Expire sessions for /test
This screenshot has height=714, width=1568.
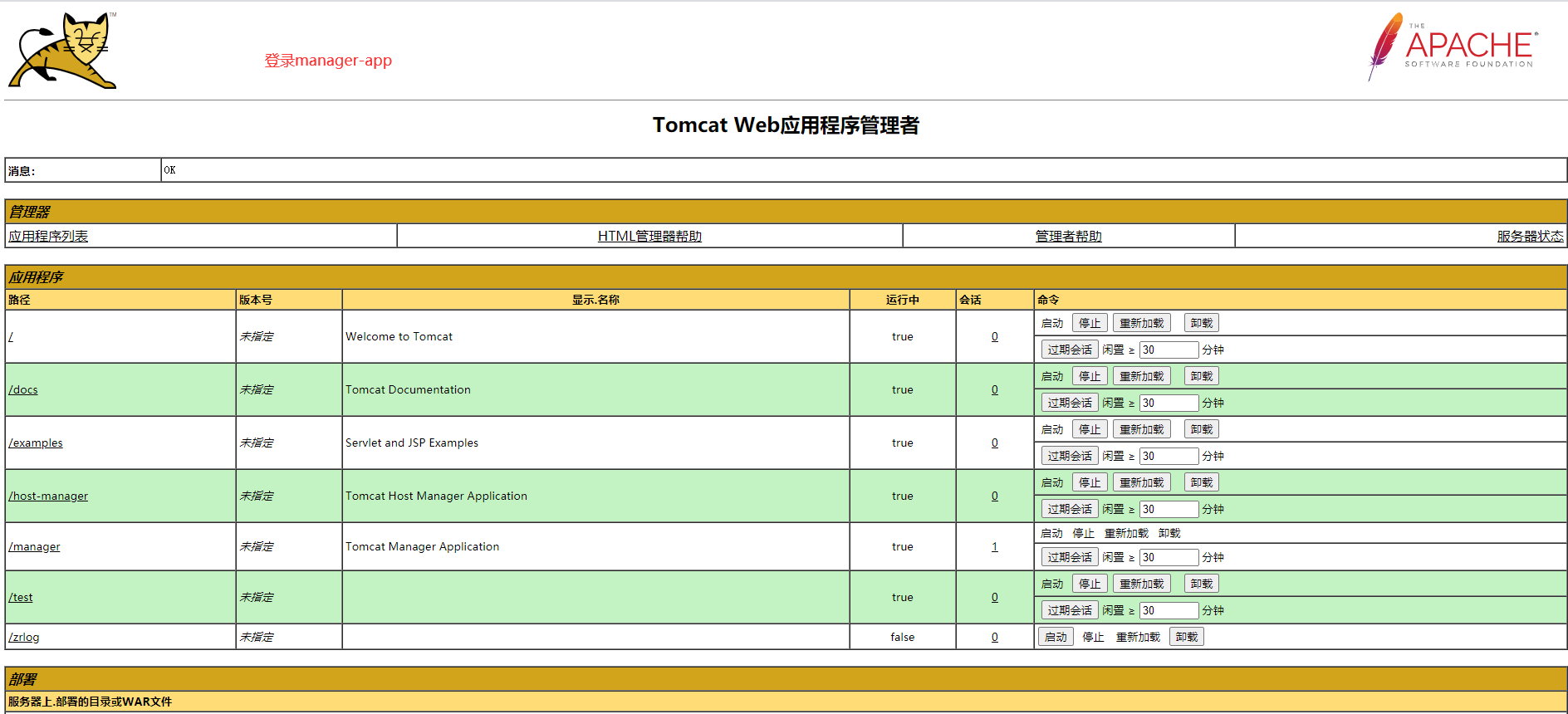pyautogui.click(x=1070, y=610)
